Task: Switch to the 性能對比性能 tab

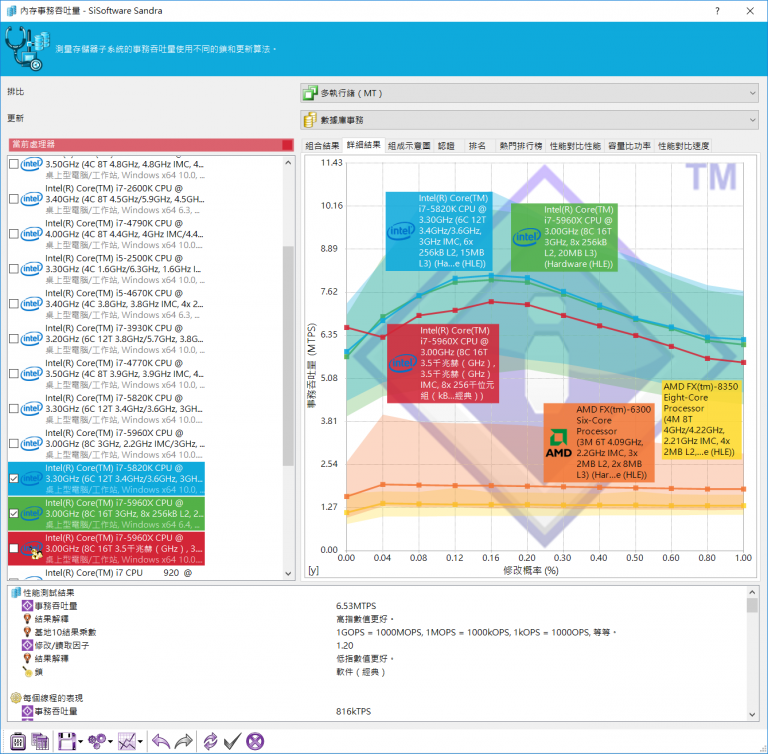Action: [x=575, y=146]
